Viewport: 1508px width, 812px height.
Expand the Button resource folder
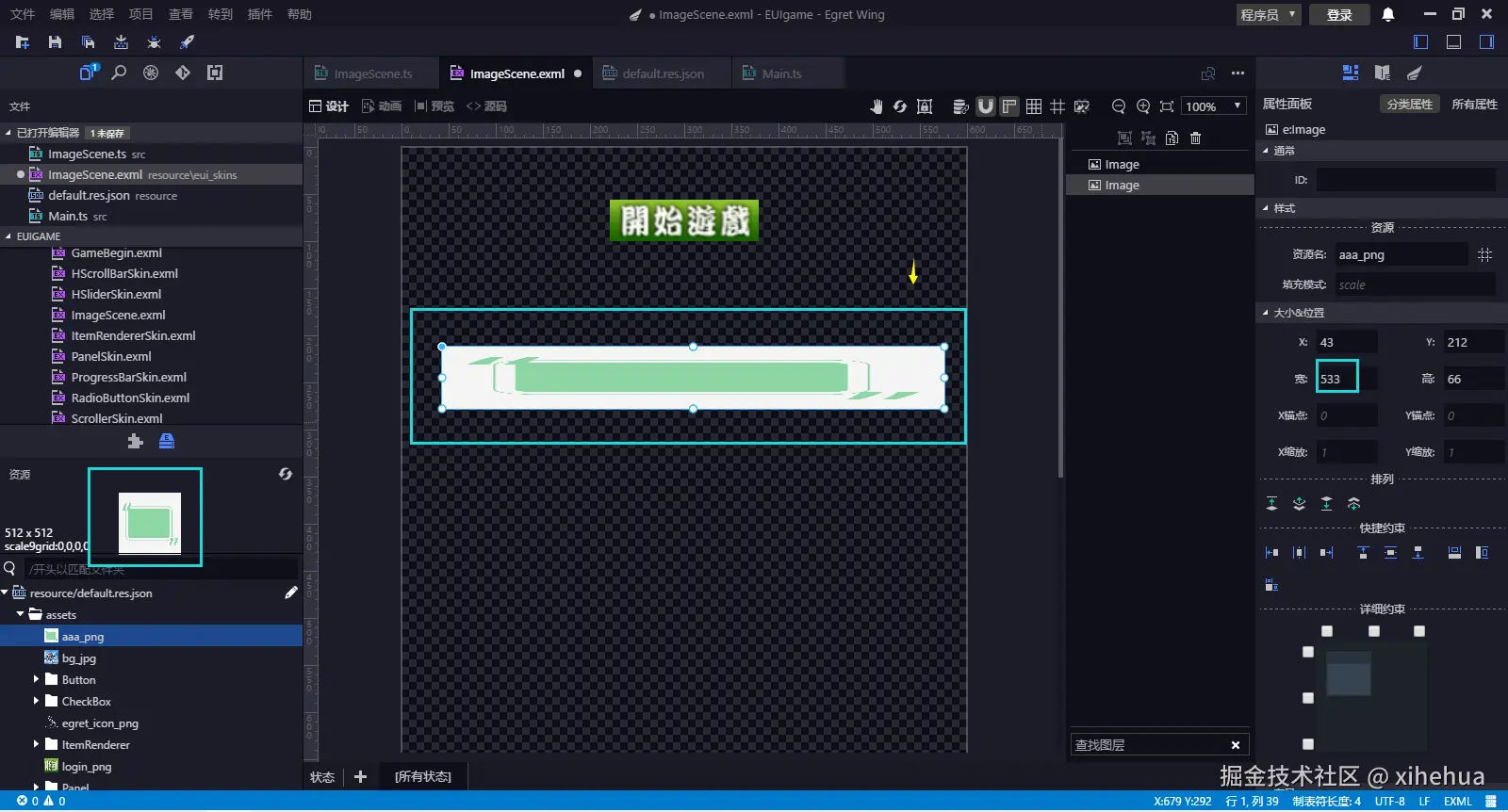37,679
